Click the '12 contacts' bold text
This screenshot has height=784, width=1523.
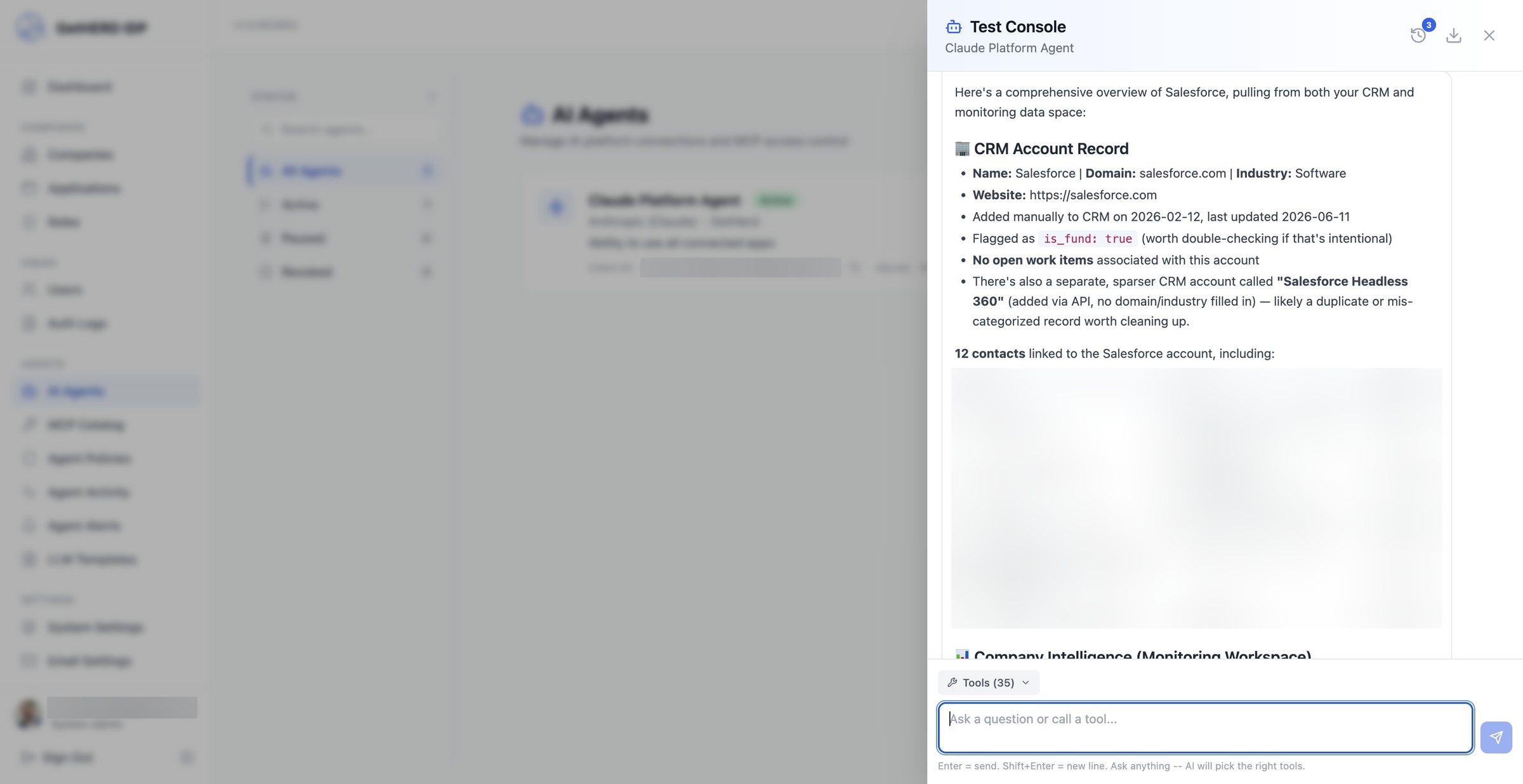point(989,354)
